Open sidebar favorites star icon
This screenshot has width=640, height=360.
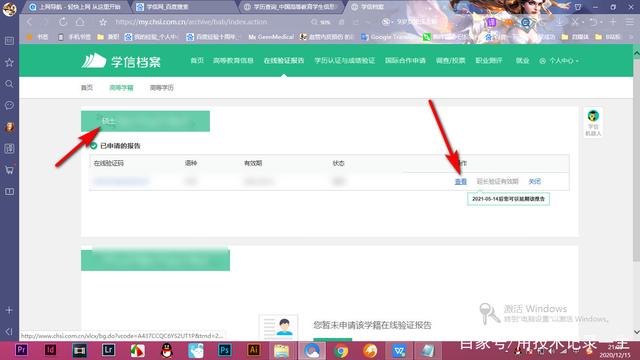pyautogui.click(x=9, y=62)
